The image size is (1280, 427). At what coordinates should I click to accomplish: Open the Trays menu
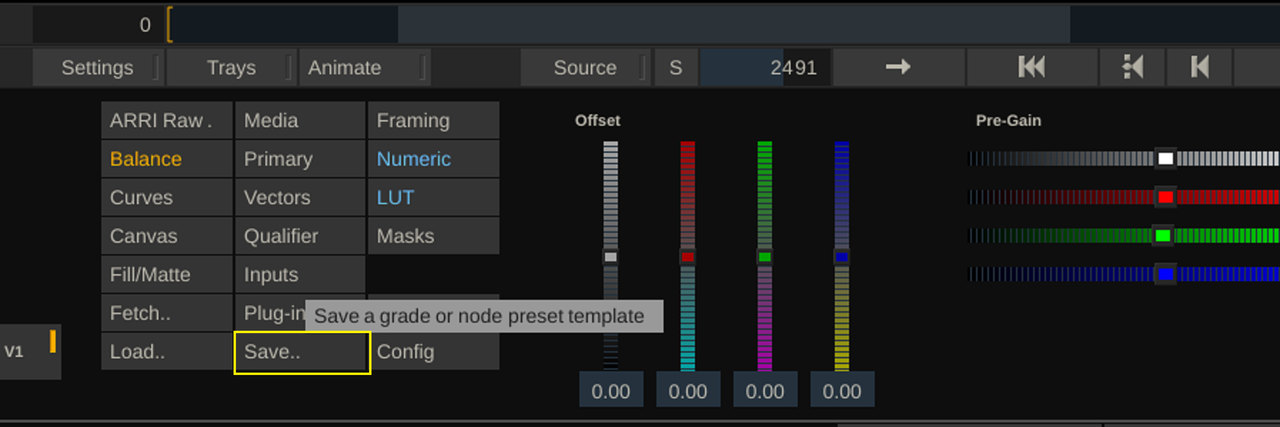[231, 68]
